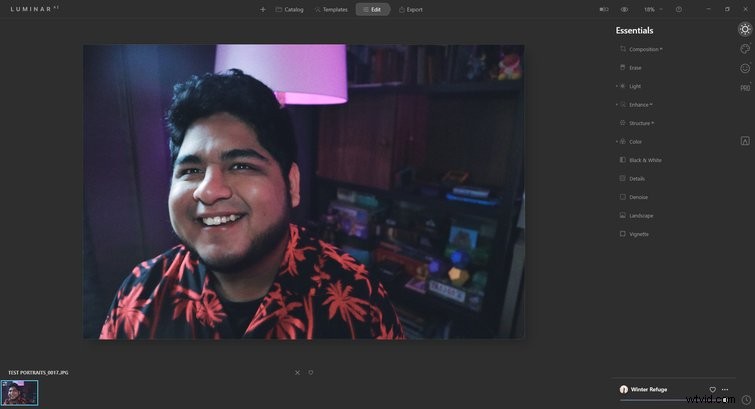Mark photo favorite with heart below photo
Image resolution: width=755 pixels, height=409 pixels.
[x=311, y=372]
